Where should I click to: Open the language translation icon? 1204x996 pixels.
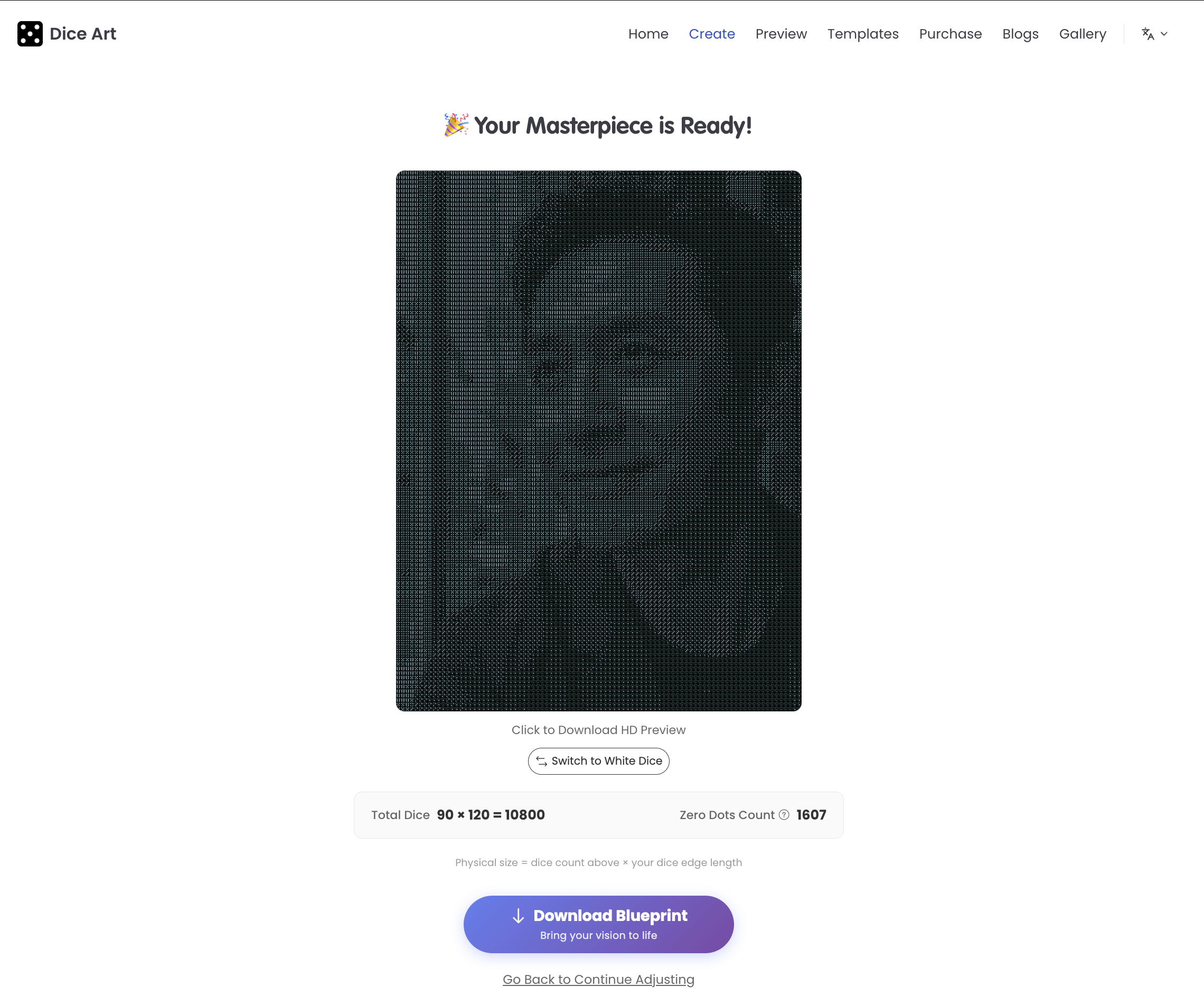[1147, 34]
